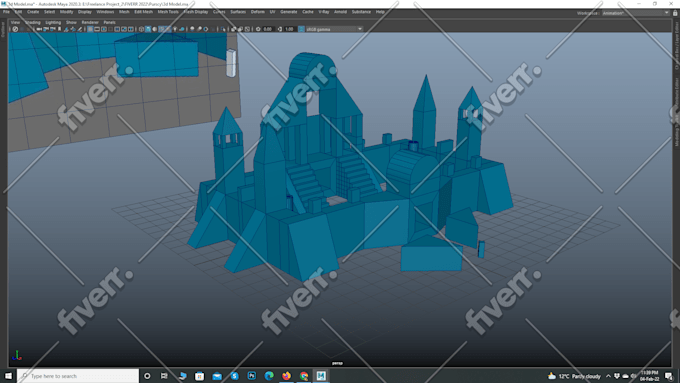Image resolution: width=680 pixels, height=383 pixels.
Task: Open the notification center icon
Action: 669,376
